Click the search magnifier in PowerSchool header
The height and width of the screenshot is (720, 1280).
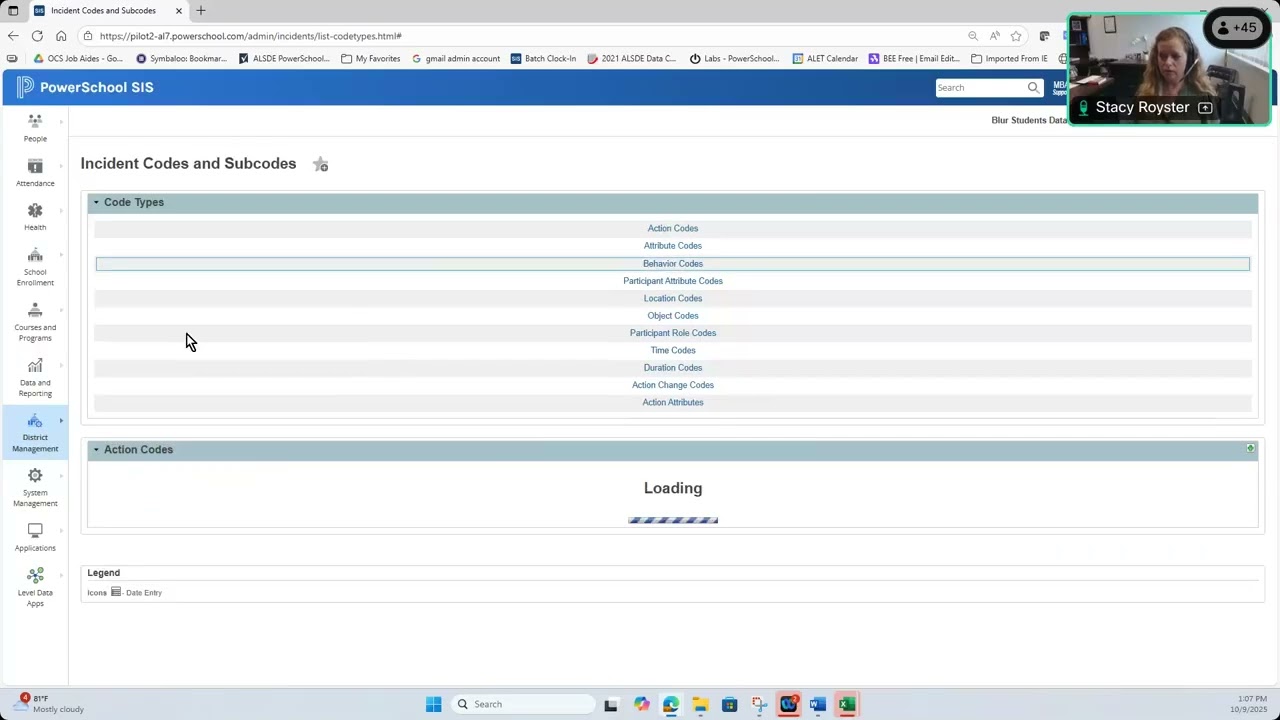(x=1033, y=87)
